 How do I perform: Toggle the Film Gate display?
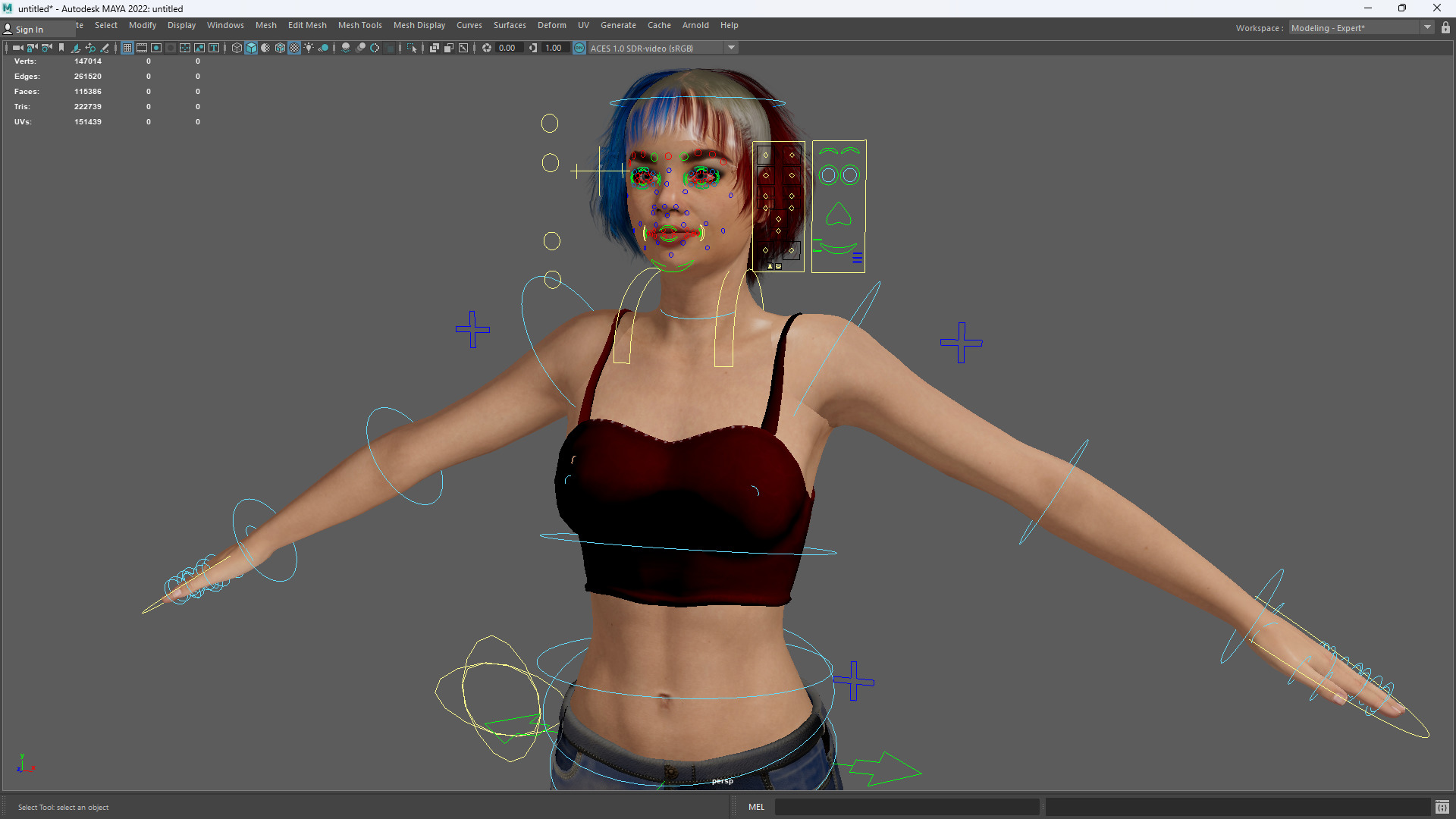pos(142,48)
